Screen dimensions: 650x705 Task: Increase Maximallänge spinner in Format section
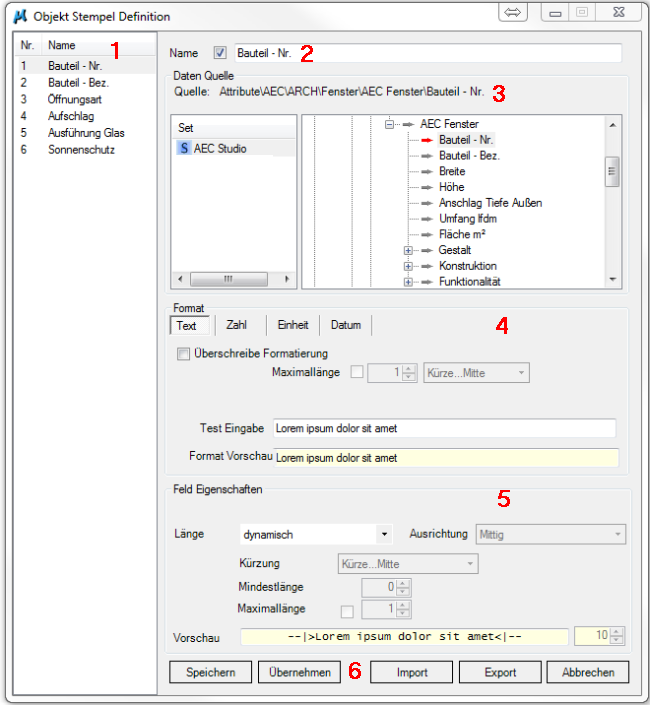409,369
